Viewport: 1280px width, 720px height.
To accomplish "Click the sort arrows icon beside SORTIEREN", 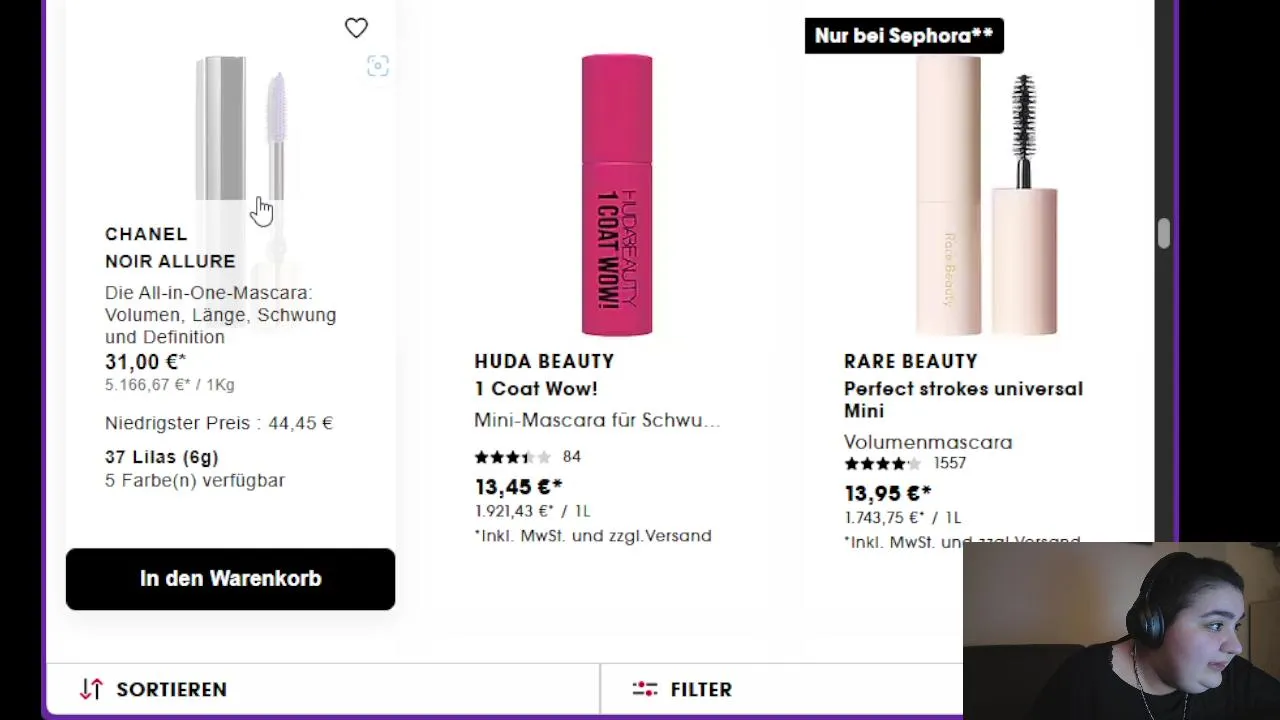I will 91,689.
